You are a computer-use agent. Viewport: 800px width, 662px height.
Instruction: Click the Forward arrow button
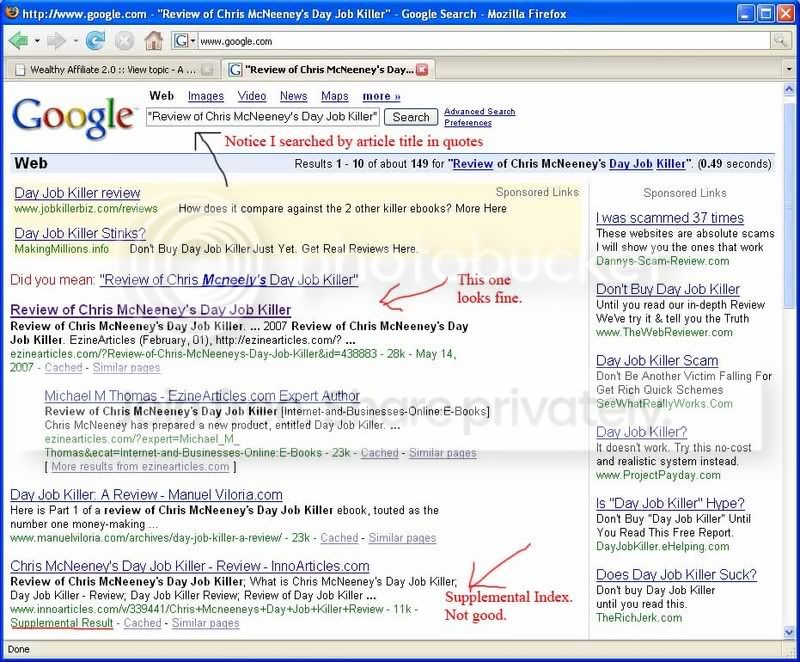point(56,40)
